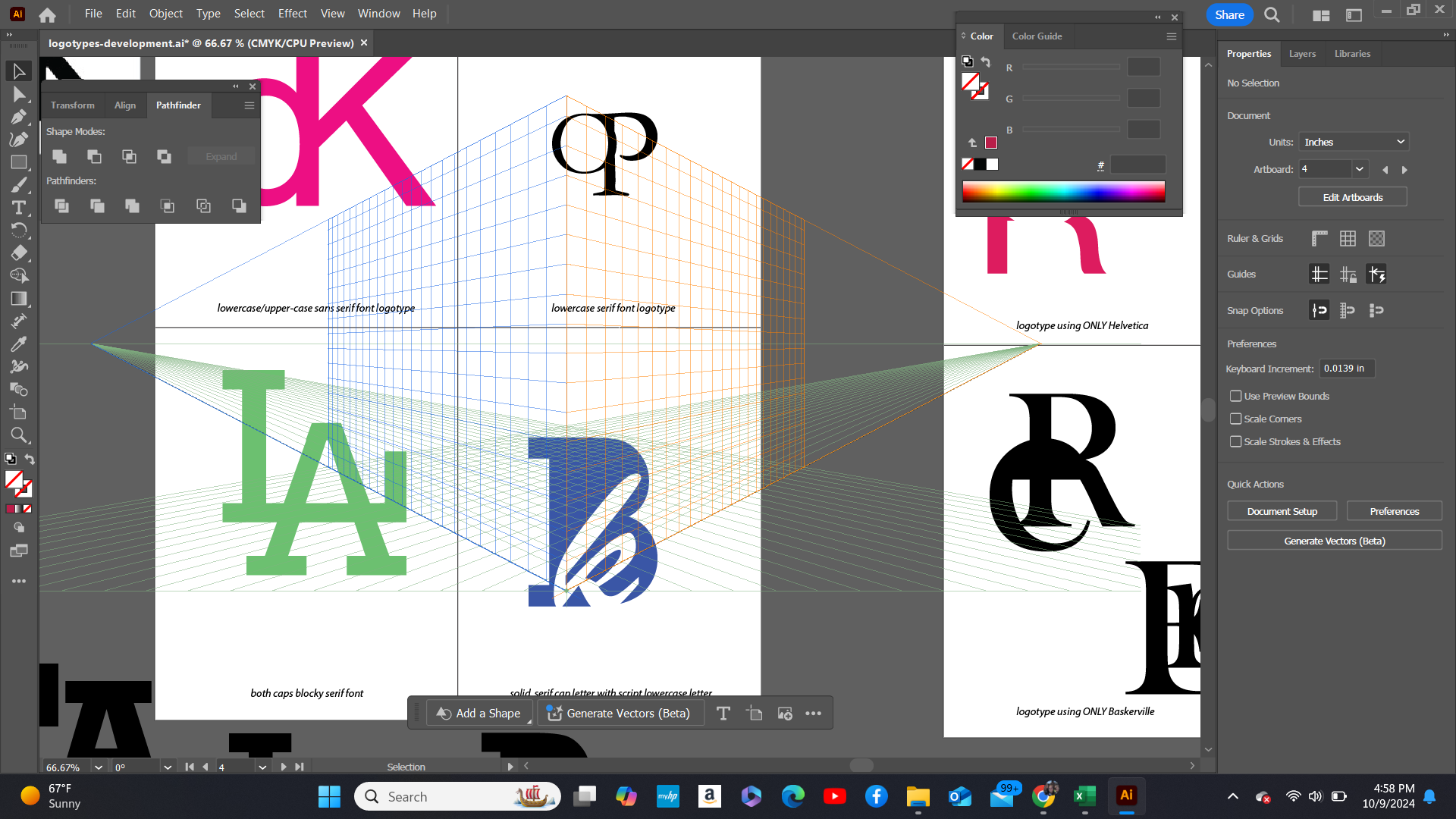Enable Scale Strokes & Effects
The height and width of the screenshot is (819, 1456).
(x=1235, y=441)
